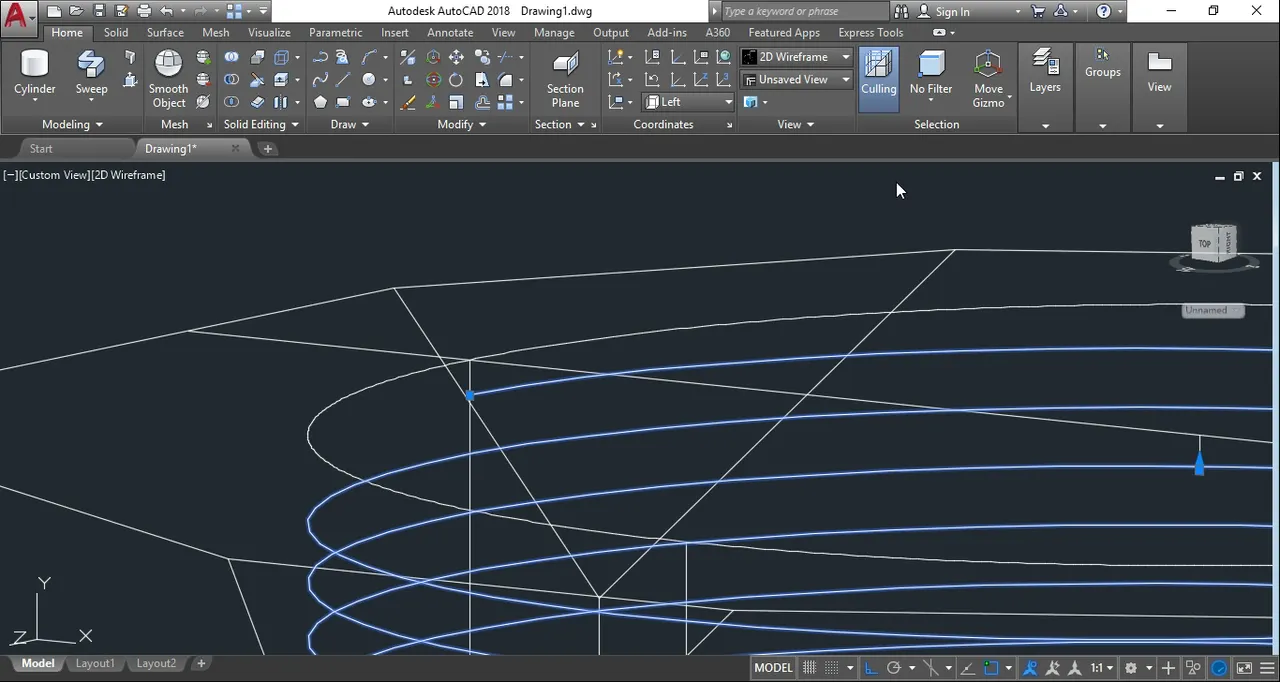Switch to the Layout1 tab
The image size is (1280, 682).
point(95,663)
